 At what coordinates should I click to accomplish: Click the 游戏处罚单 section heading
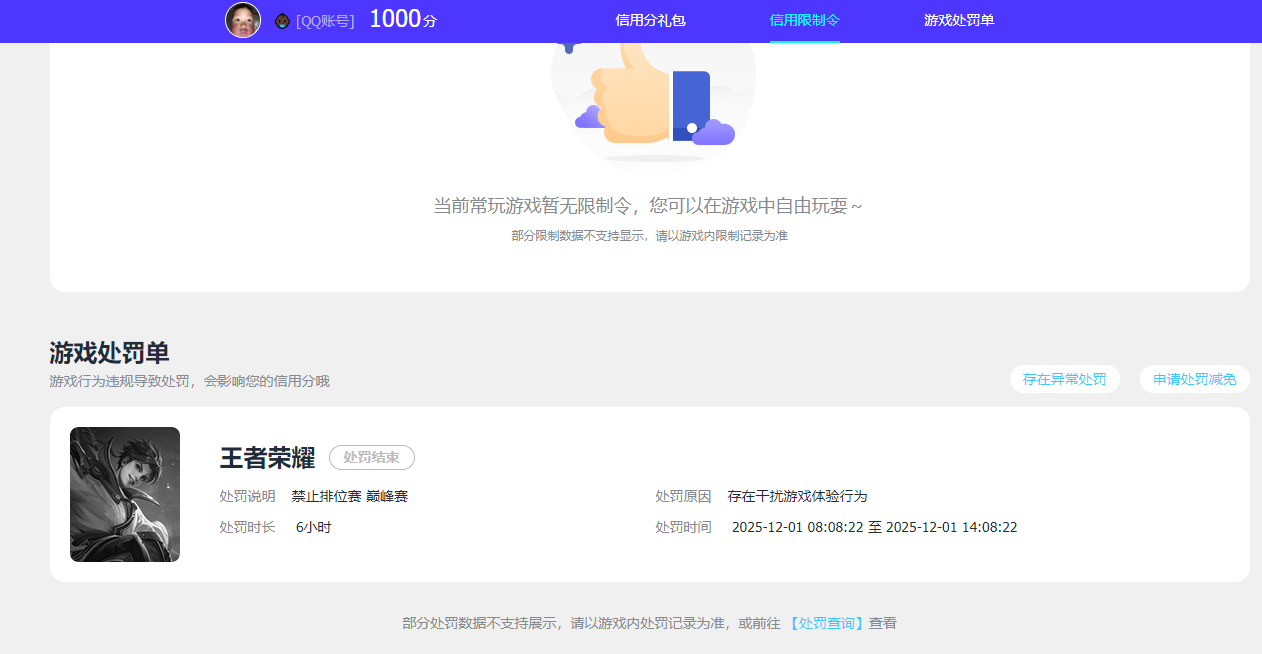[x=109, y=353]
